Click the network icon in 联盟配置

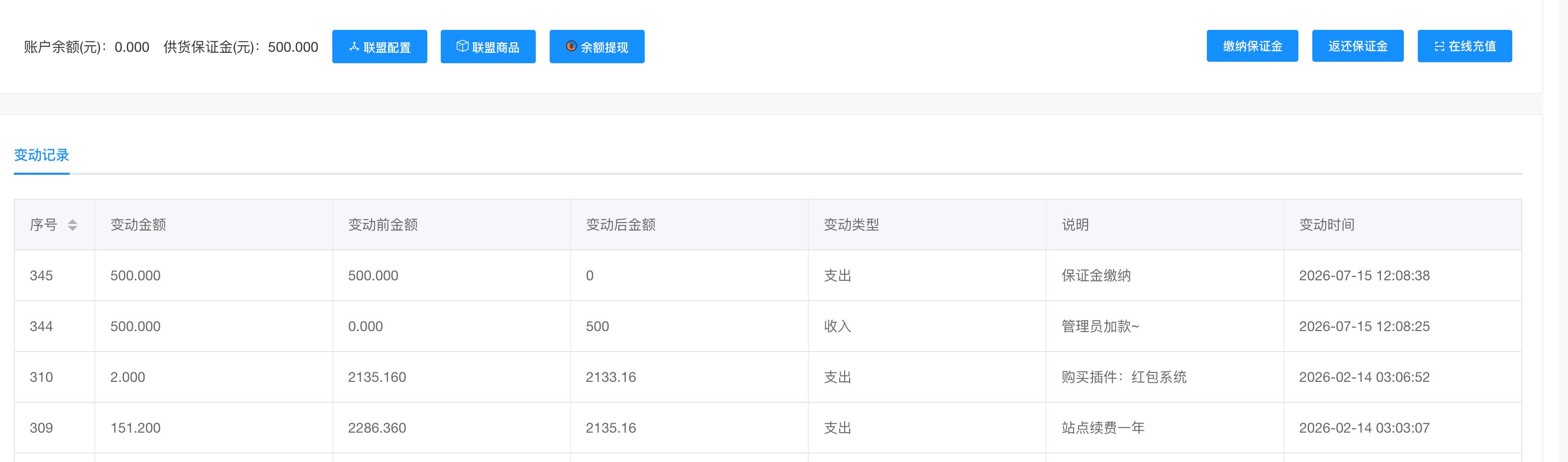tap(354, 46)
